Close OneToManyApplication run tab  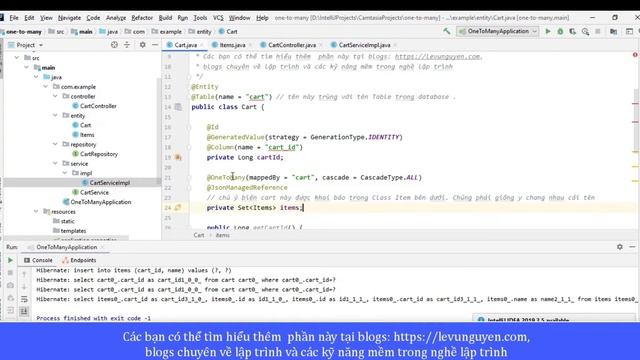click(x=102, y=247)
